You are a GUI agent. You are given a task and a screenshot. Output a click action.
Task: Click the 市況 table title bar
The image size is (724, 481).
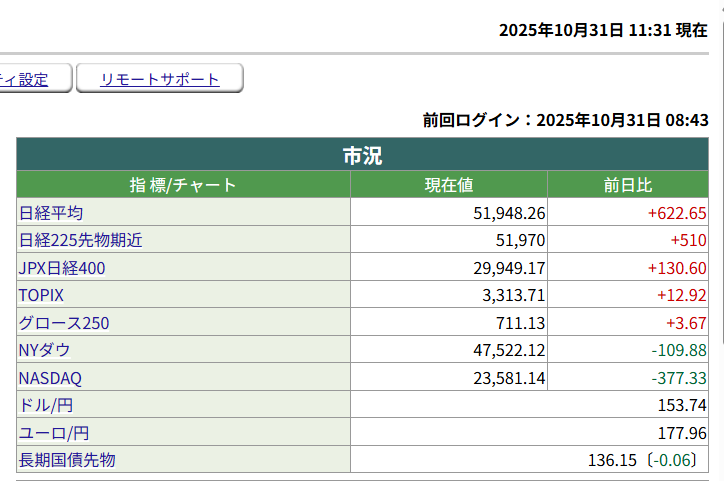tap(362, 156)
